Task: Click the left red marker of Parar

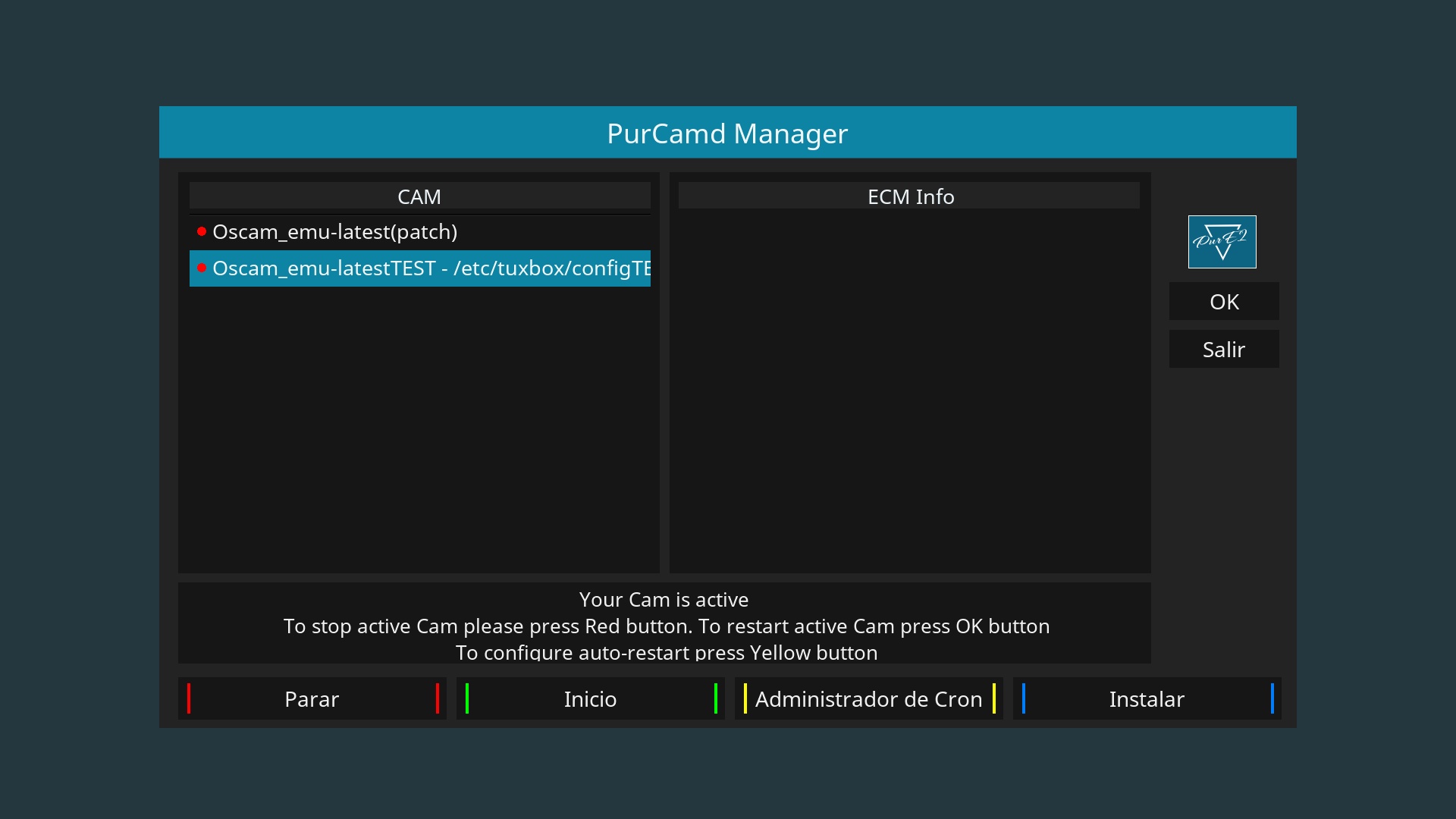Action: pyautogui.click(x=189, y=698)
